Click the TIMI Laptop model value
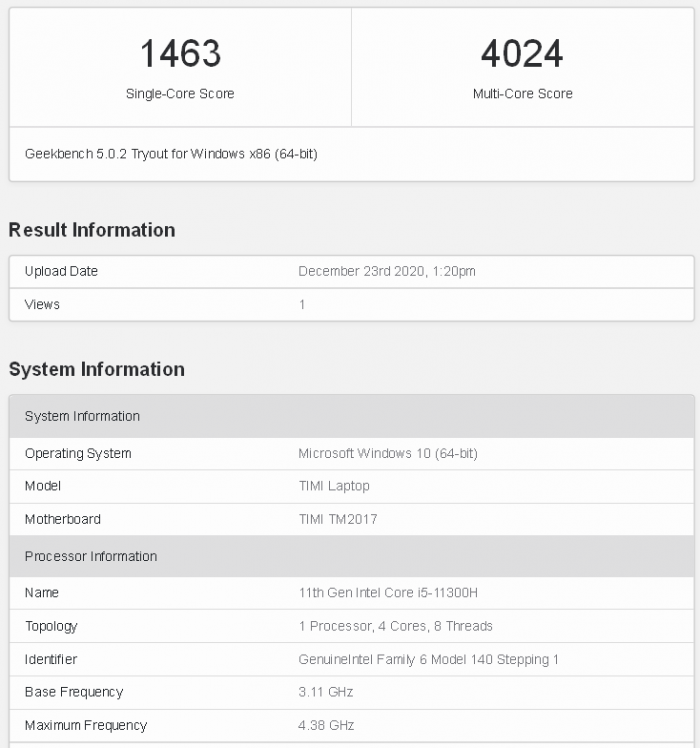 334,486
